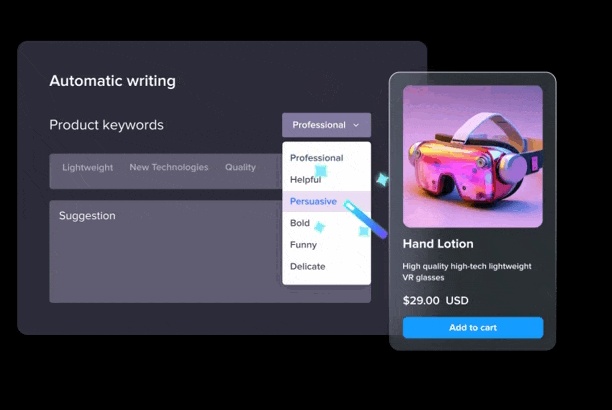Select the highlighted Persuasive option
This screenshot has height=410, width=612.
click(326, 201)
